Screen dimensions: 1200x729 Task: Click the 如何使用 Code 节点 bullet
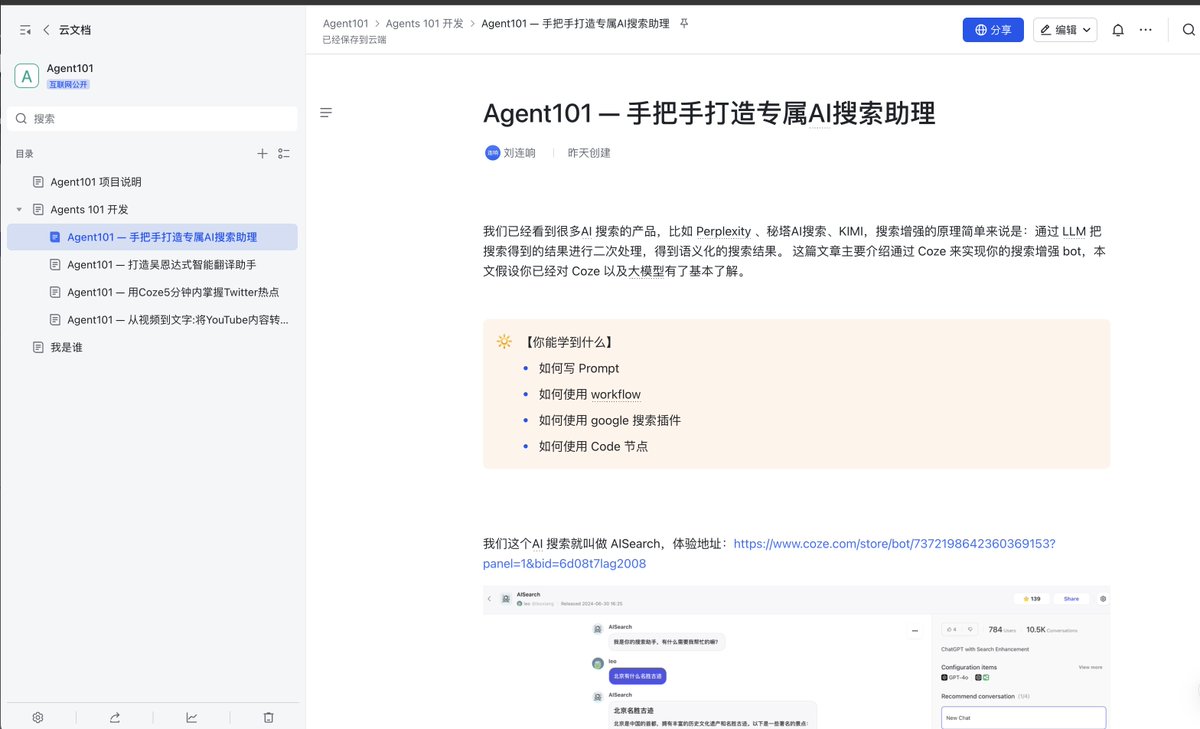coord(593,446)
